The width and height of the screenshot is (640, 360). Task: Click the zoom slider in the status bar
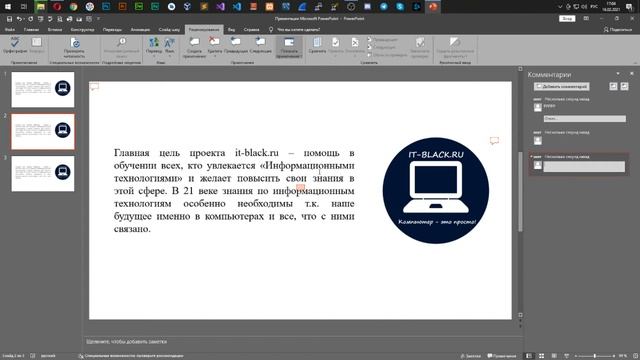point(595,356)
